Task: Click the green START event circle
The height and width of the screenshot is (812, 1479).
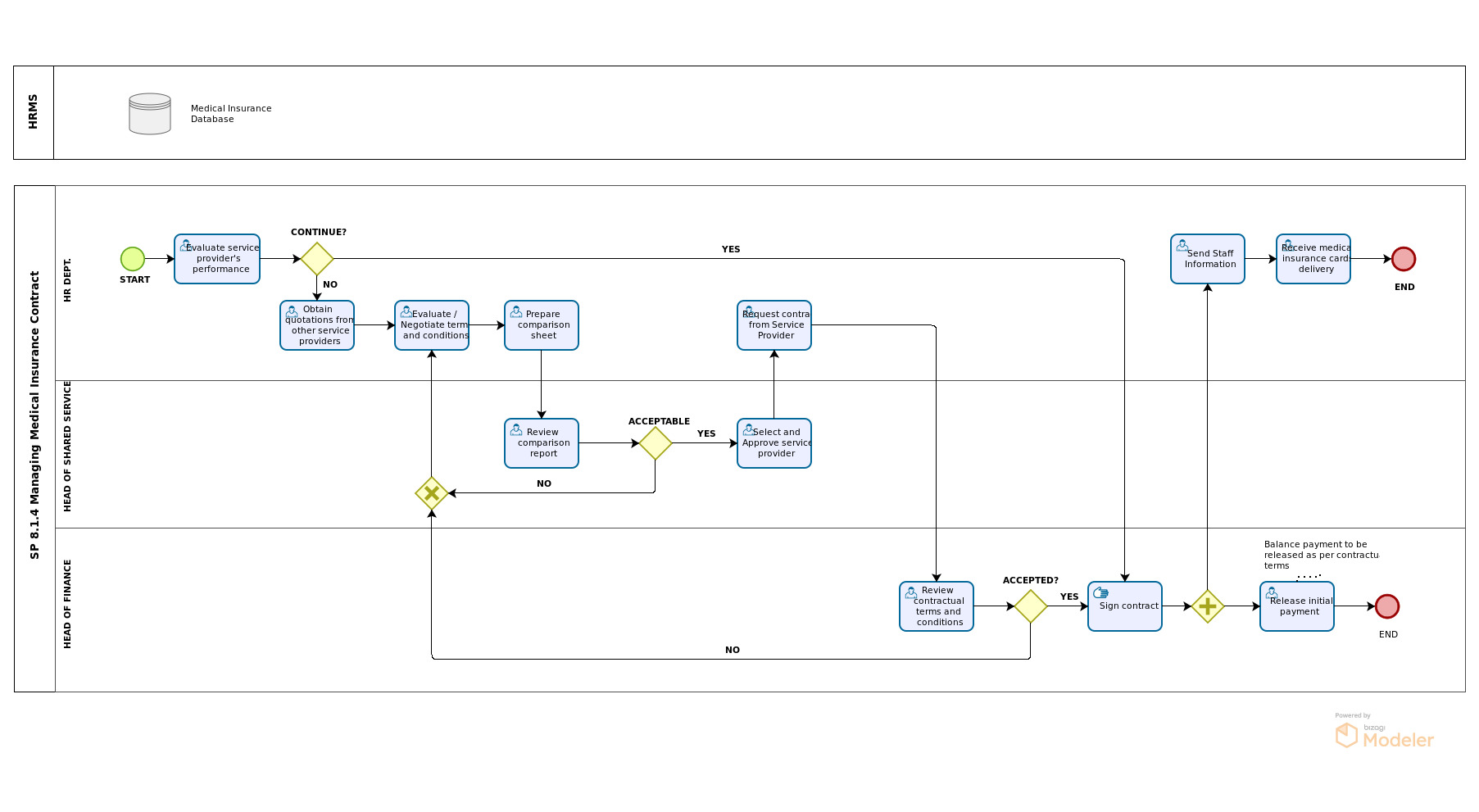Action: (x=133, y=259)
